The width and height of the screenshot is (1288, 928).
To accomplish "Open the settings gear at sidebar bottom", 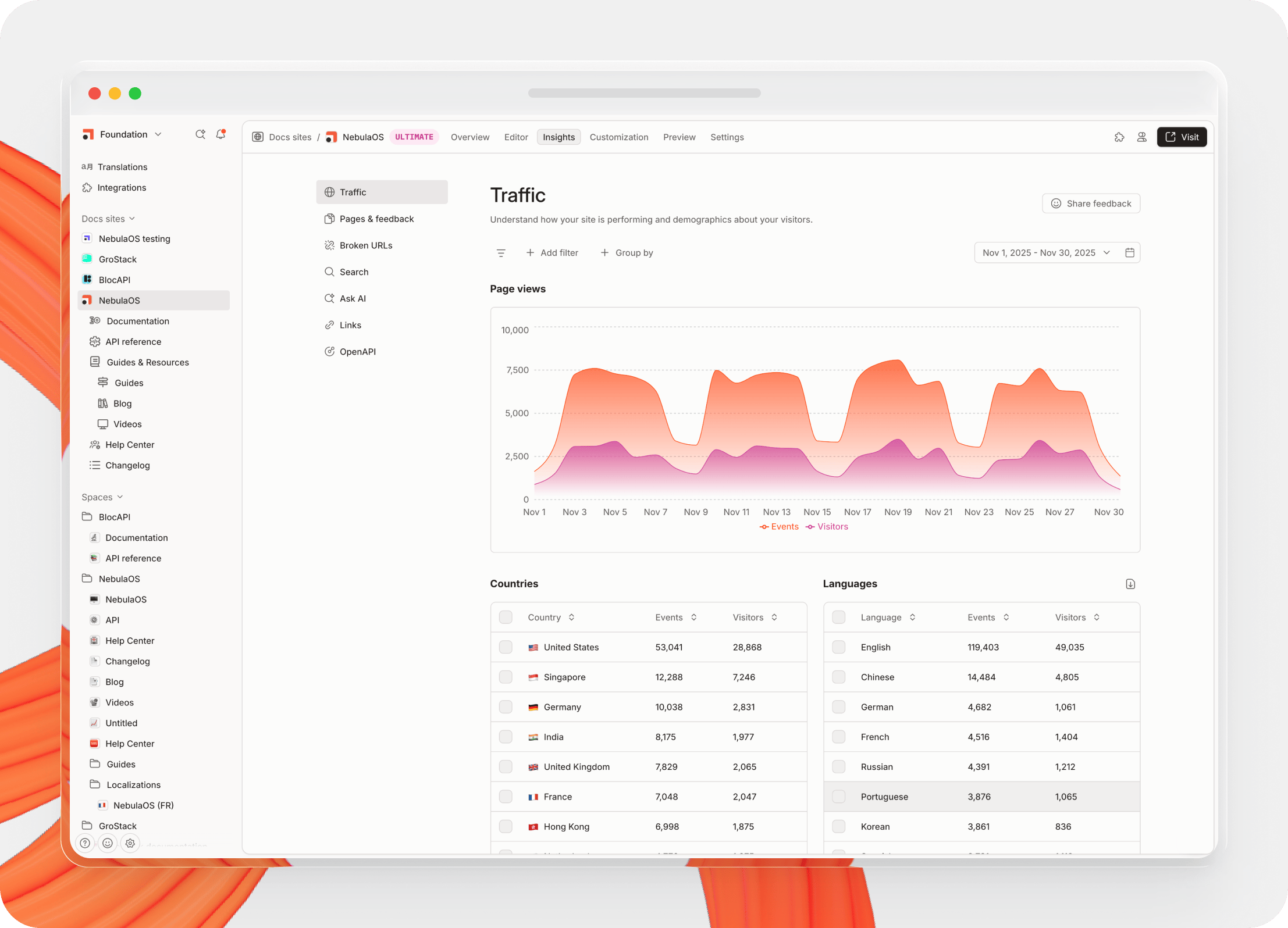I will 130,843.
